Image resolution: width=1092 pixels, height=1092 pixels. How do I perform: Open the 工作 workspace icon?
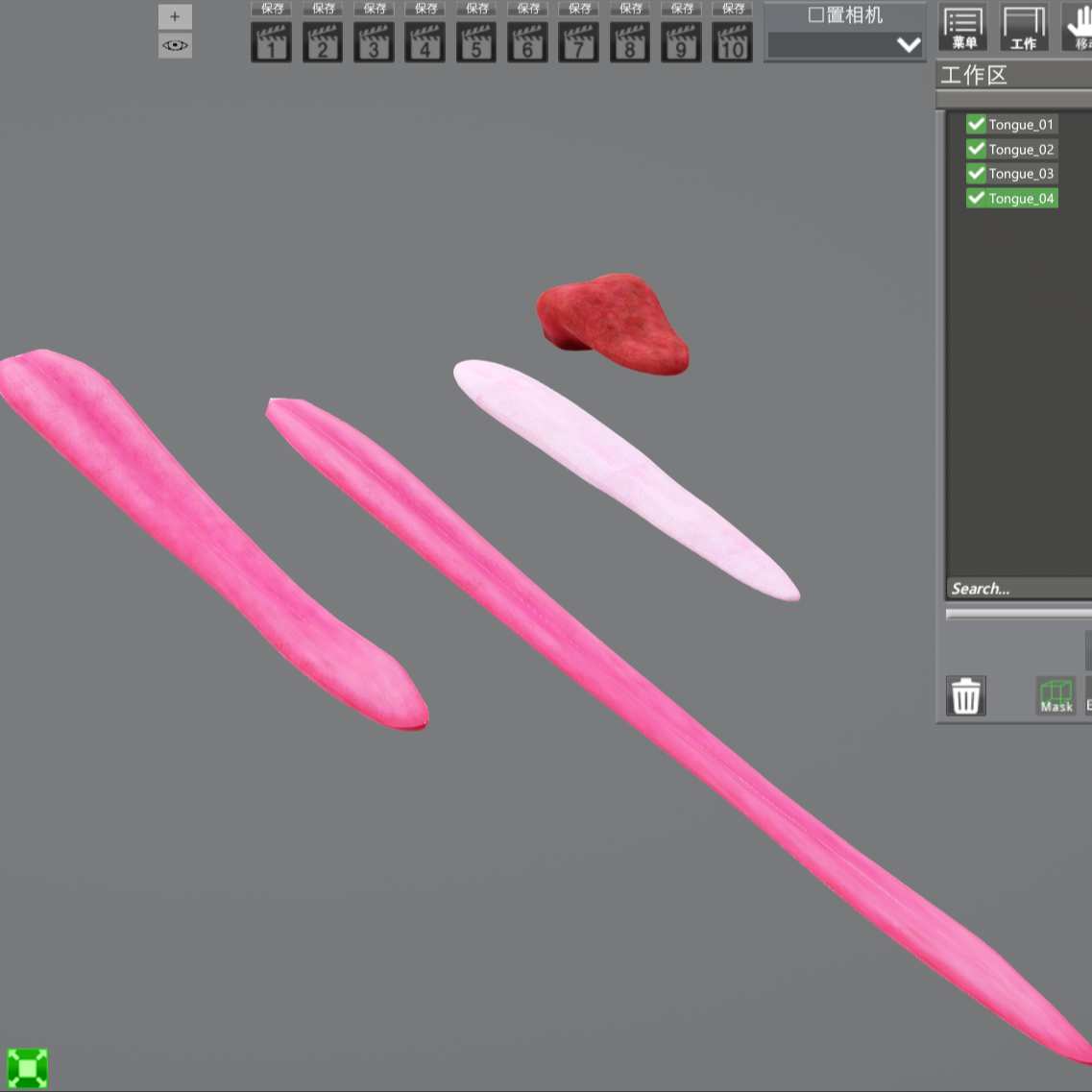click(x=1023, y=27)
